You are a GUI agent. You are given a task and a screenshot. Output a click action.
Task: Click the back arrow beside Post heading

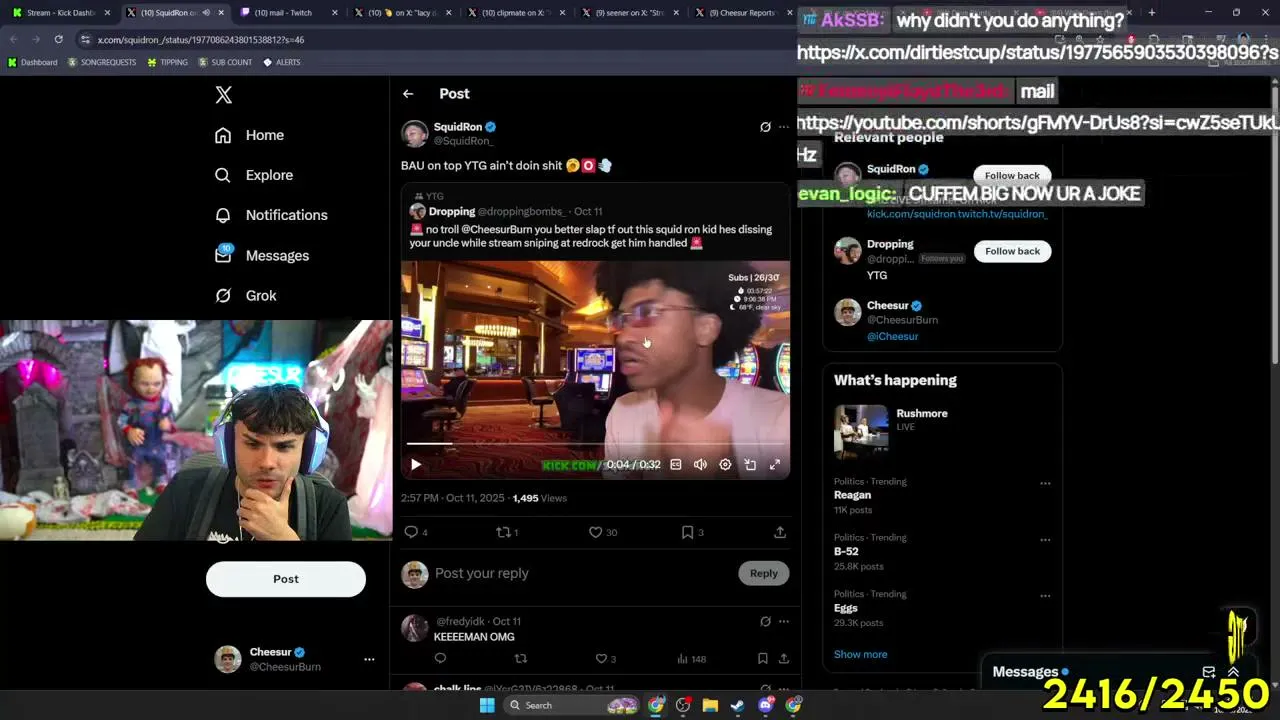(408, 94)
